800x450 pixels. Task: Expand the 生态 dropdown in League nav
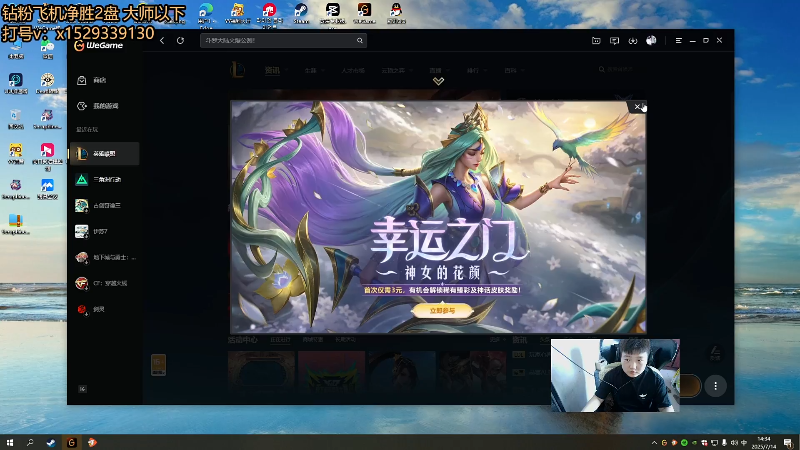coord(314,70)
